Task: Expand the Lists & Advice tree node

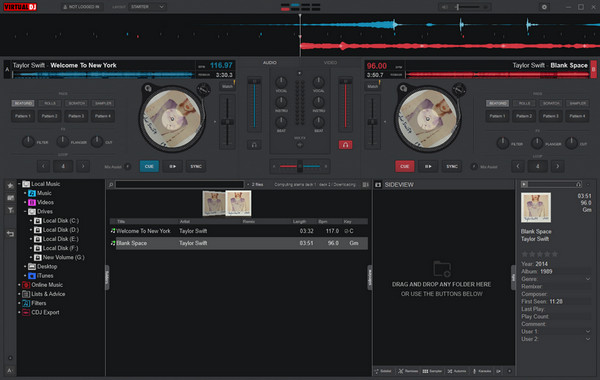Action: (19, 294)
